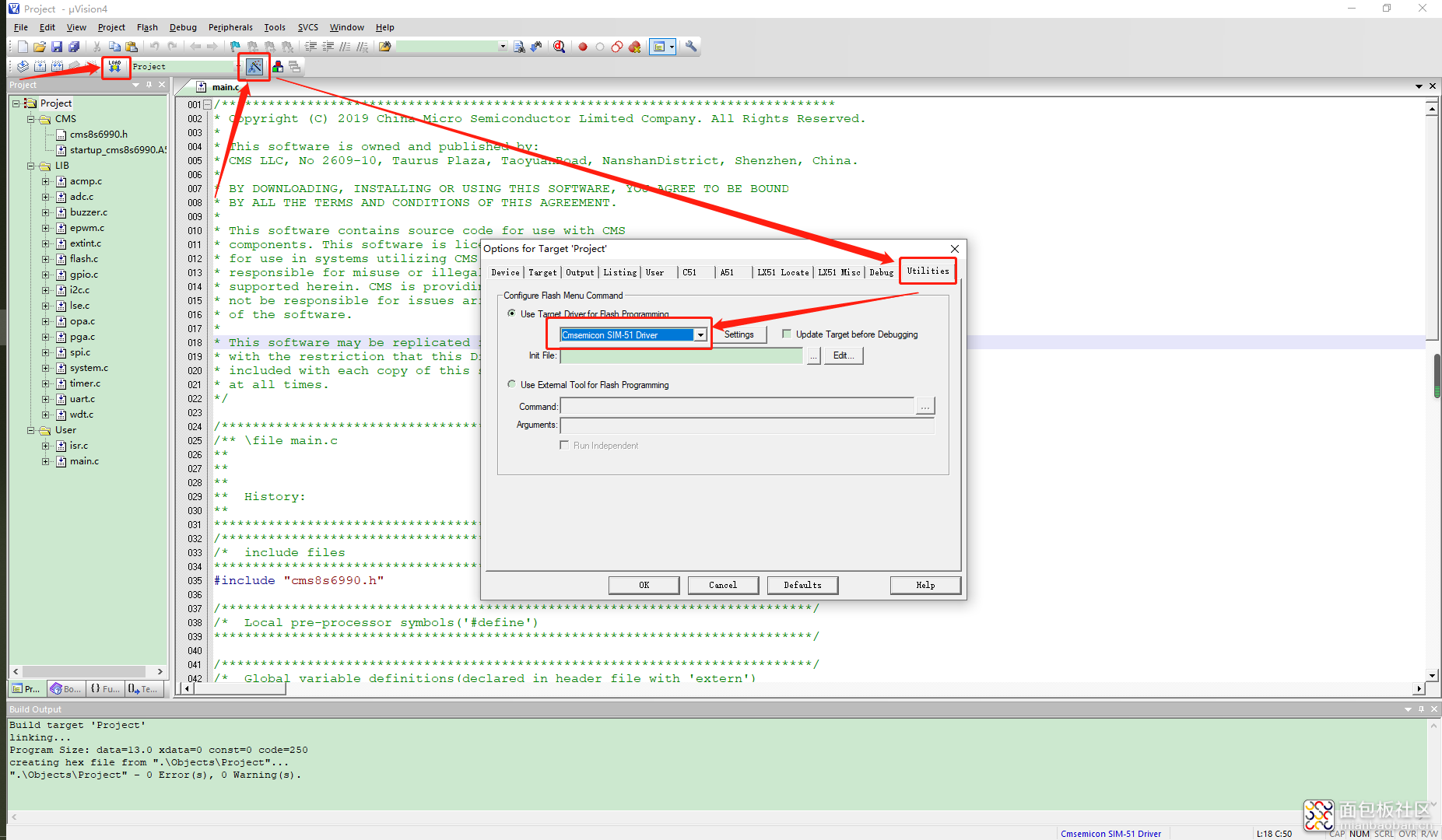Open the Cmsemicon SIM-51 Driver dropdown
The width and height of the screenshot is (1442, 840).
point(700,335)
